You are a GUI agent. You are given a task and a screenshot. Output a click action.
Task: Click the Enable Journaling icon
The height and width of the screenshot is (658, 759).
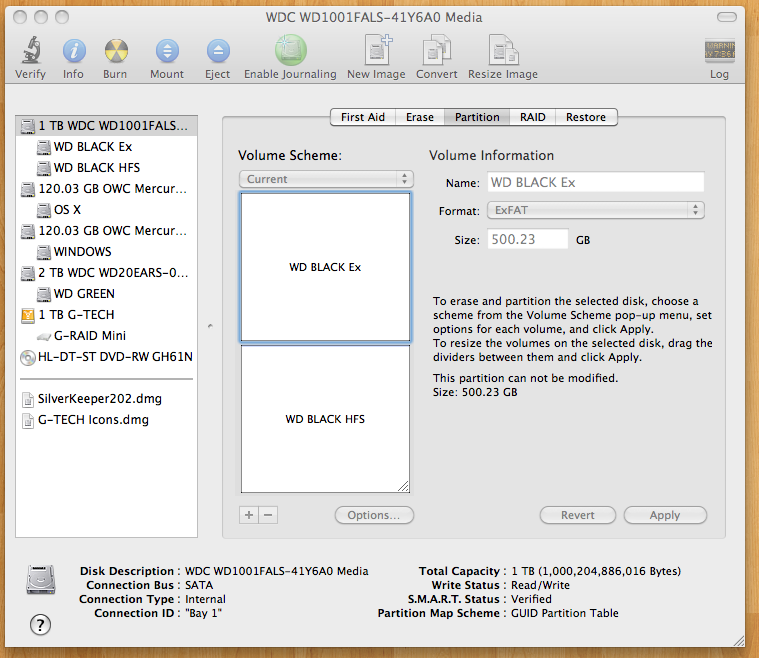pos(290,50)
